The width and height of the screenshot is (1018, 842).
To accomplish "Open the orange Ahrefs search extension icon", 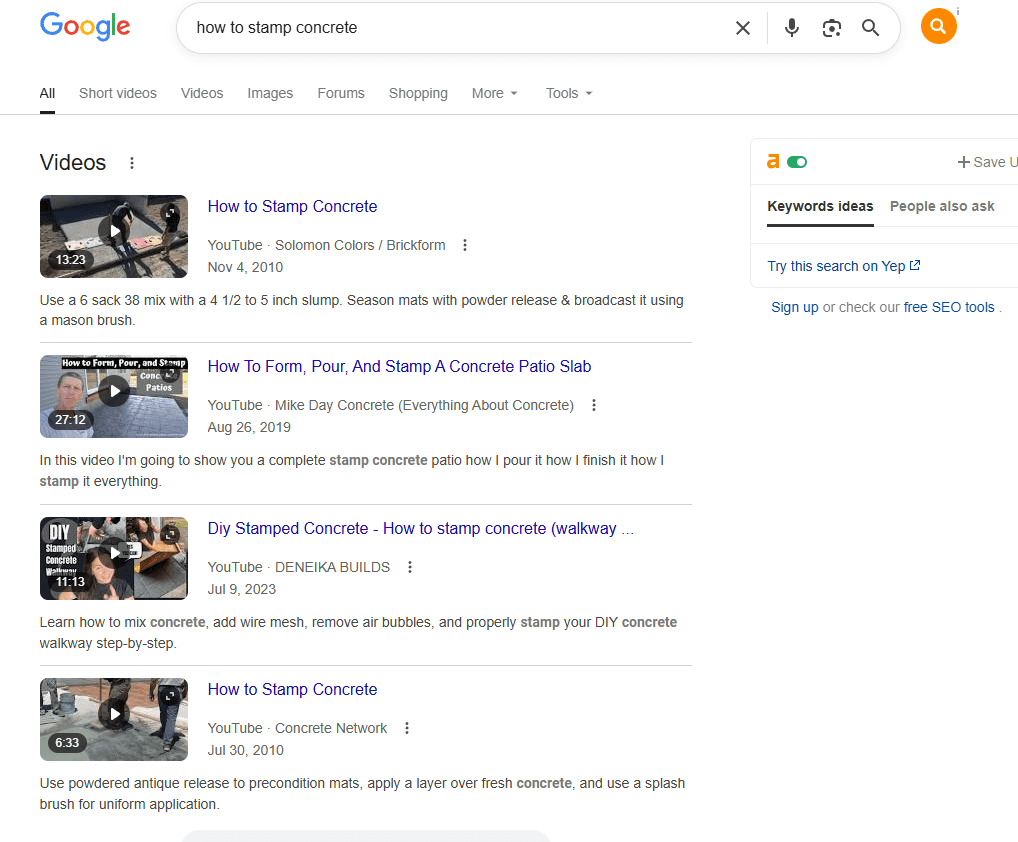I will pos(939,26).
